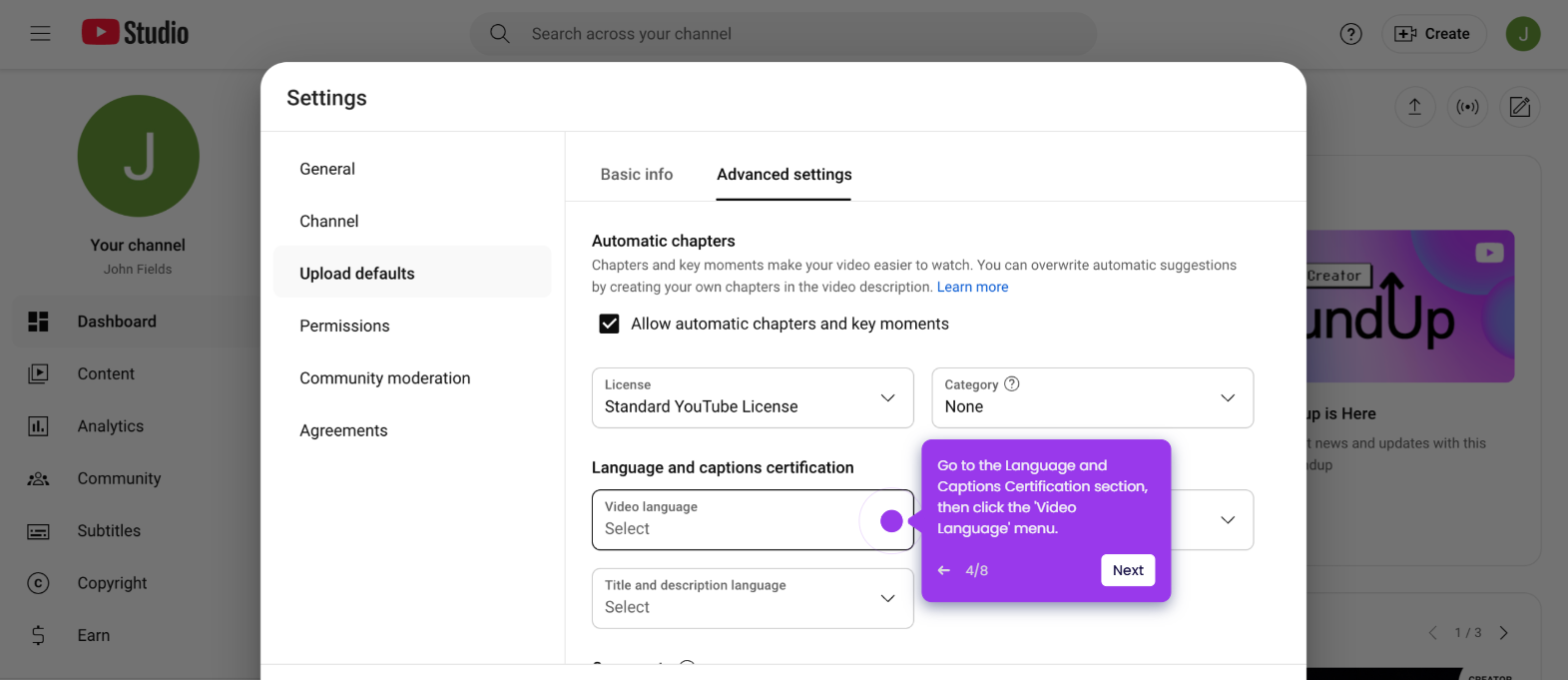This screenshot has height=680, width=1568.
Task: Click the upload videos arrow icon
Action: tap(1414, 107)
